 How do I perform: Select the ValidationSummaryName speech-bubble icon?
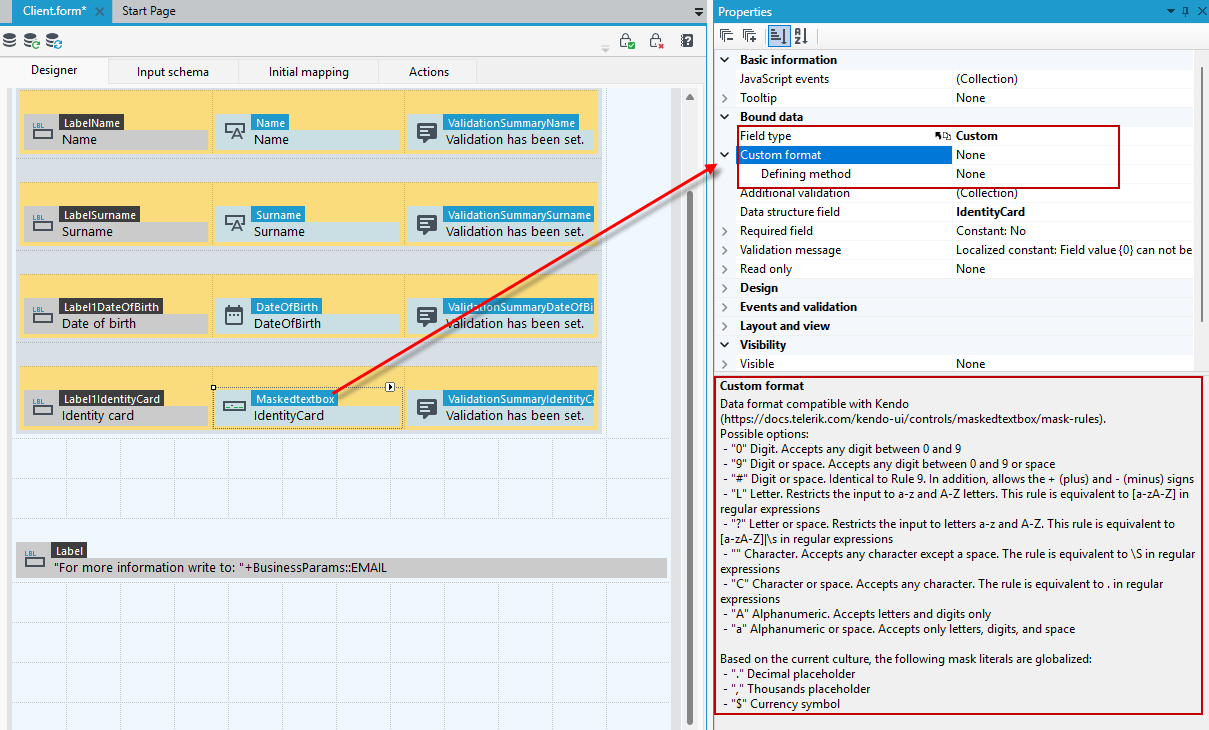click(427, 131)
